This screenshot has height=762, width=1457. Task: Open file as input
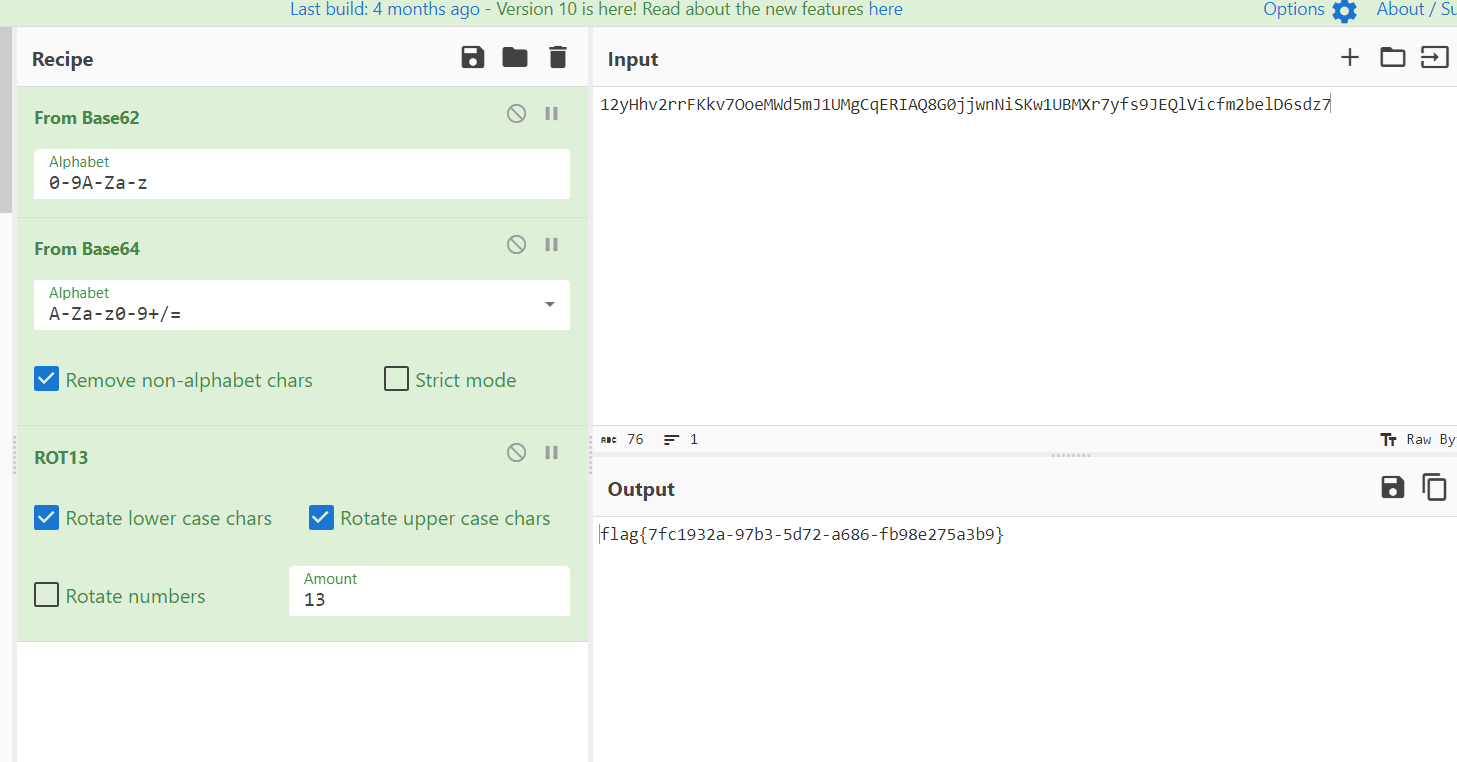(1392, 58)
